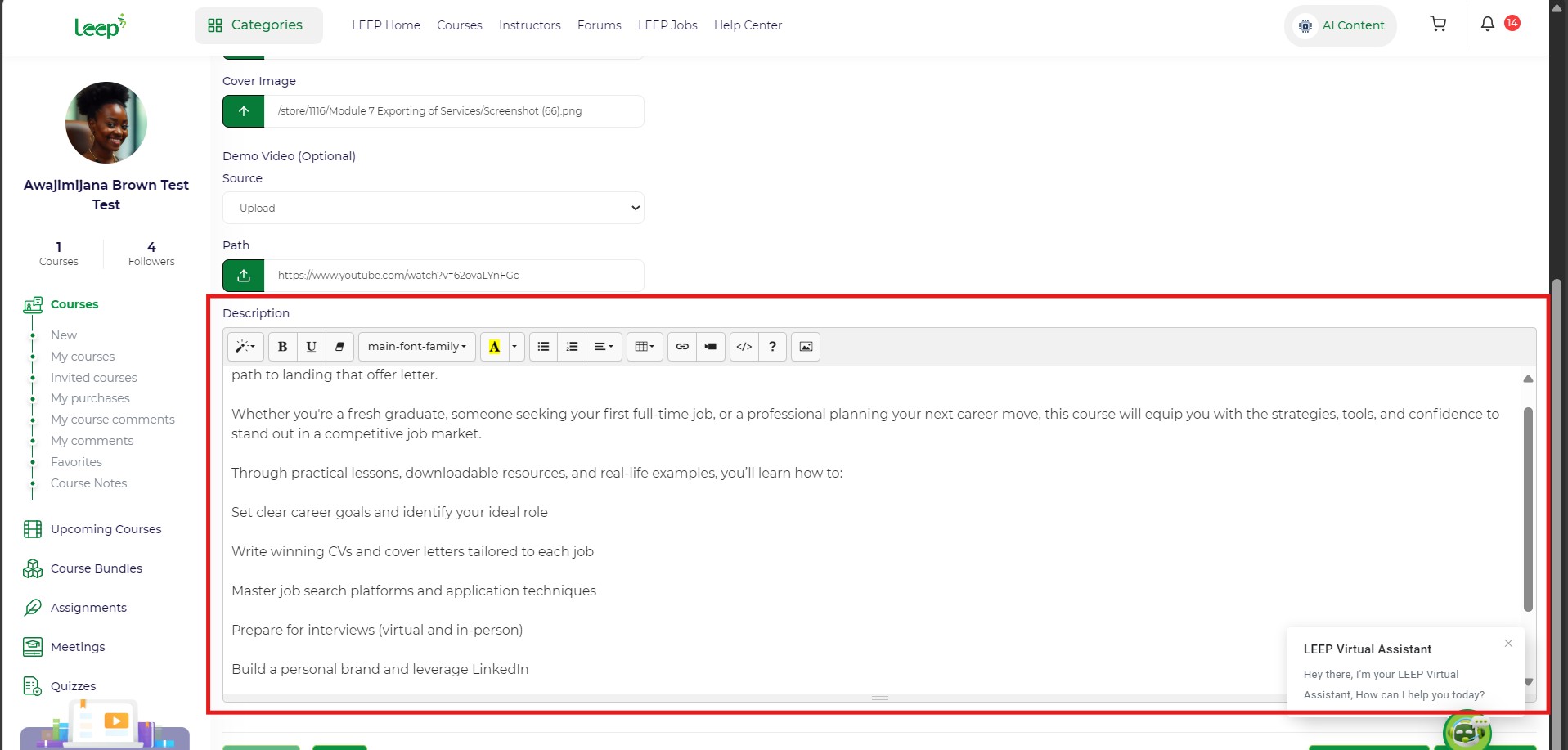Click the insert video icon

(x=710, y=347)
